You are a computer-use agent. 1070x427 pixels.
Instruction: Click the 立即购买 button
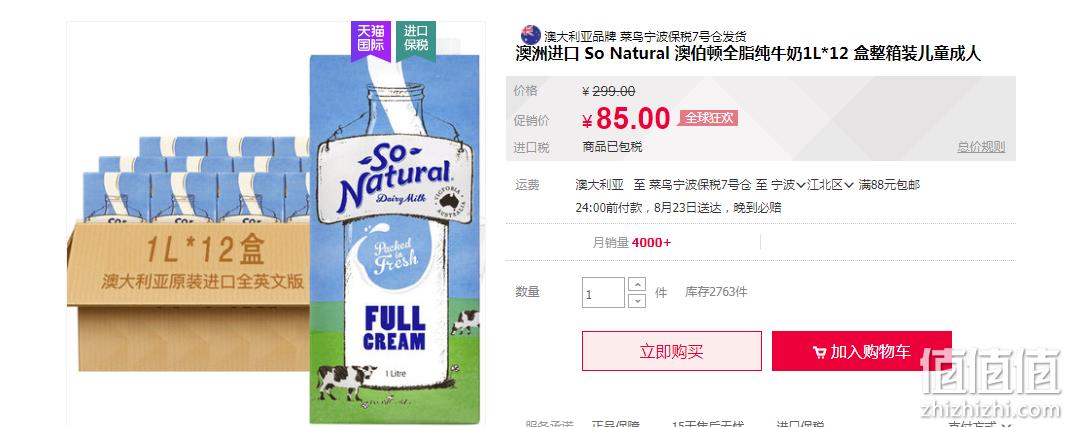(671, 351)
